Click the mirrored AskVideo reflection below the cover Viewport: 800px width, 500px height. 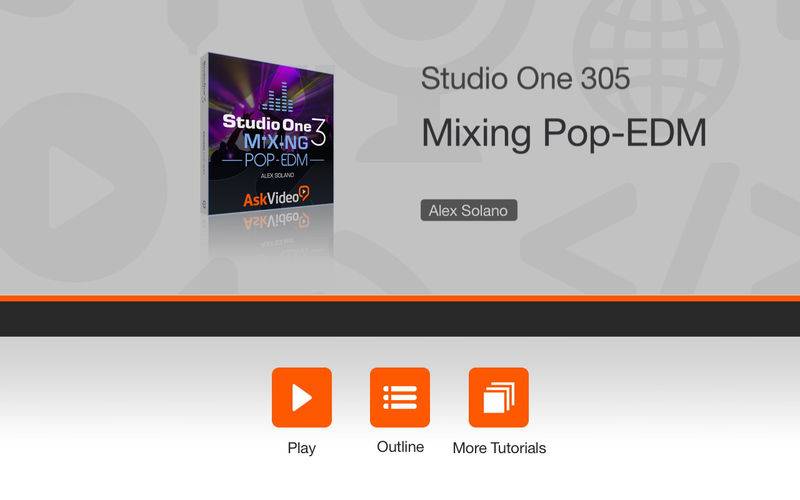click(276, 221)
